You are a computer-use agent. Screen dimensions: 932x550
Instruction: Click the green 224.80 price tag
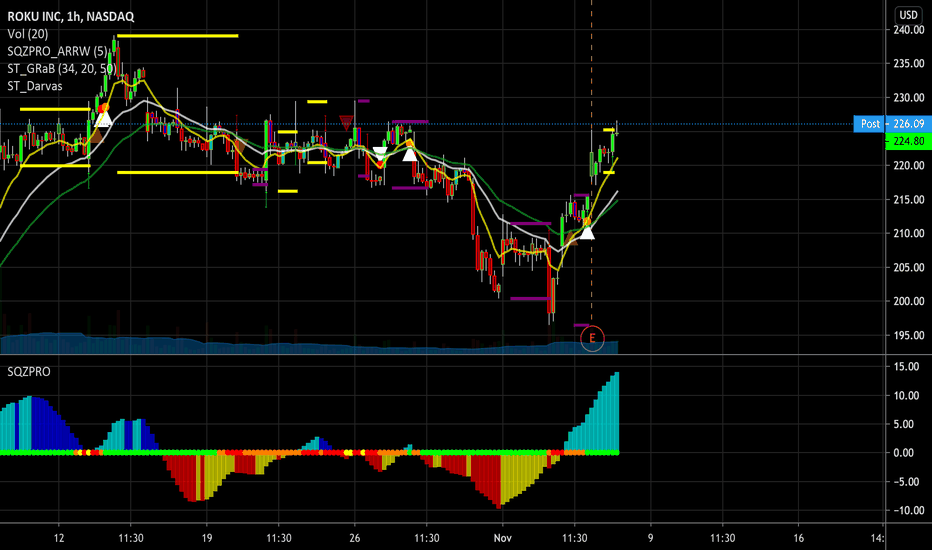pyautogui.click(x=908, y=141)
